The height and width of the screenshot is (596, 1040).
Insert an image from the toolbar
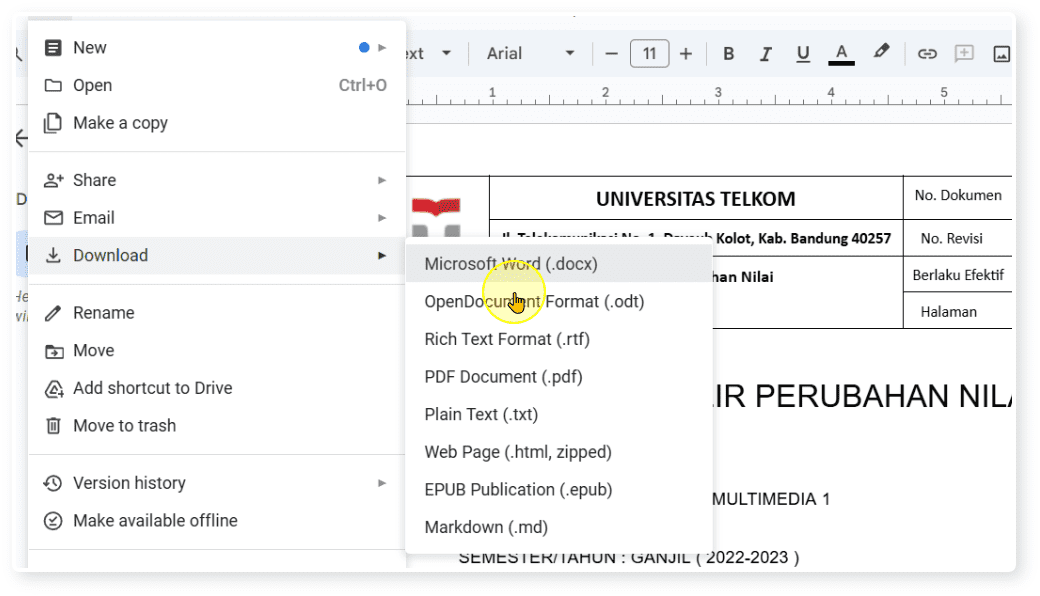pos(1001,54)
